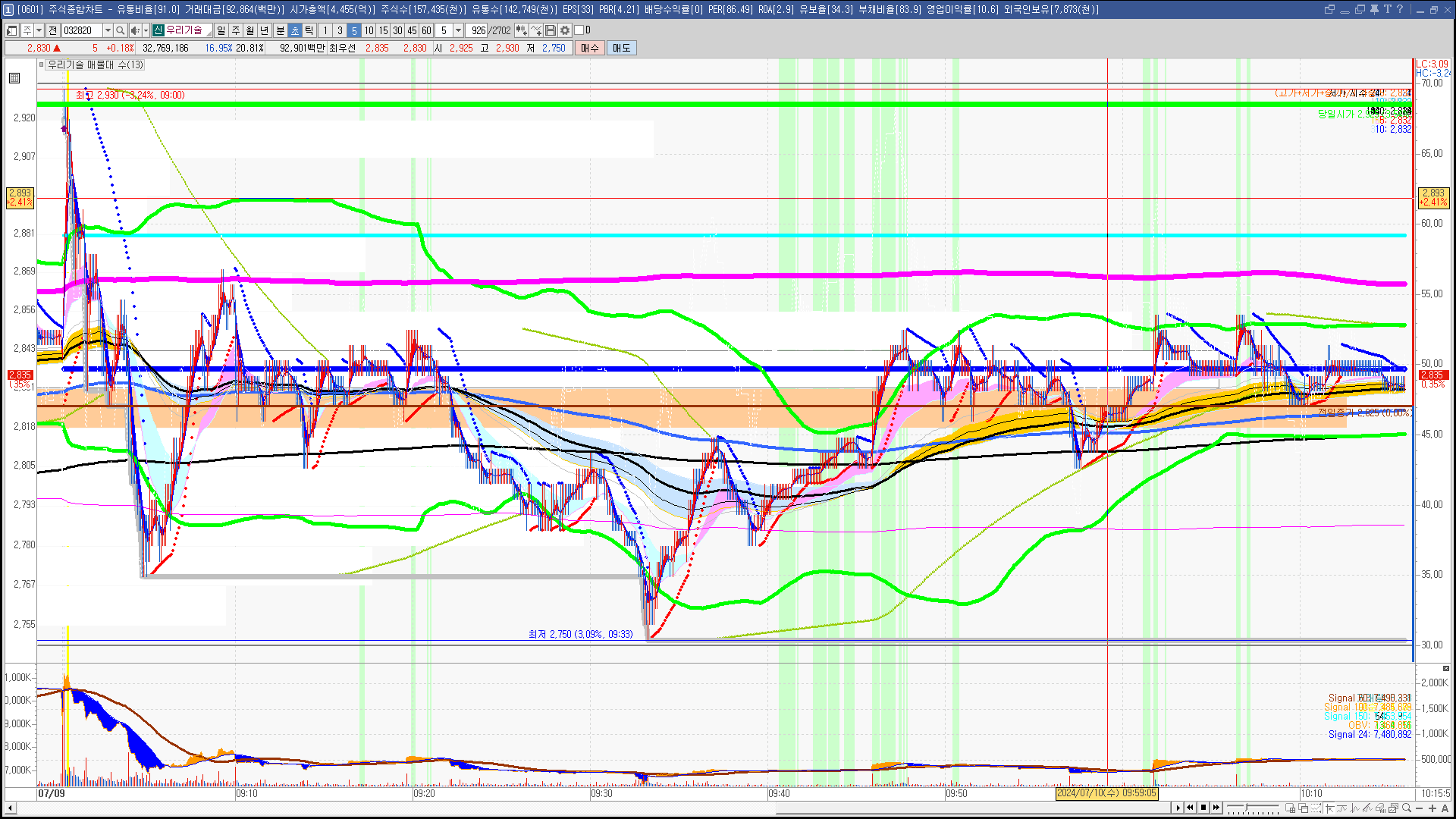Click the save chart floppy disk icon
Viewport: 1456px width, 819px height.
[551, 30]
